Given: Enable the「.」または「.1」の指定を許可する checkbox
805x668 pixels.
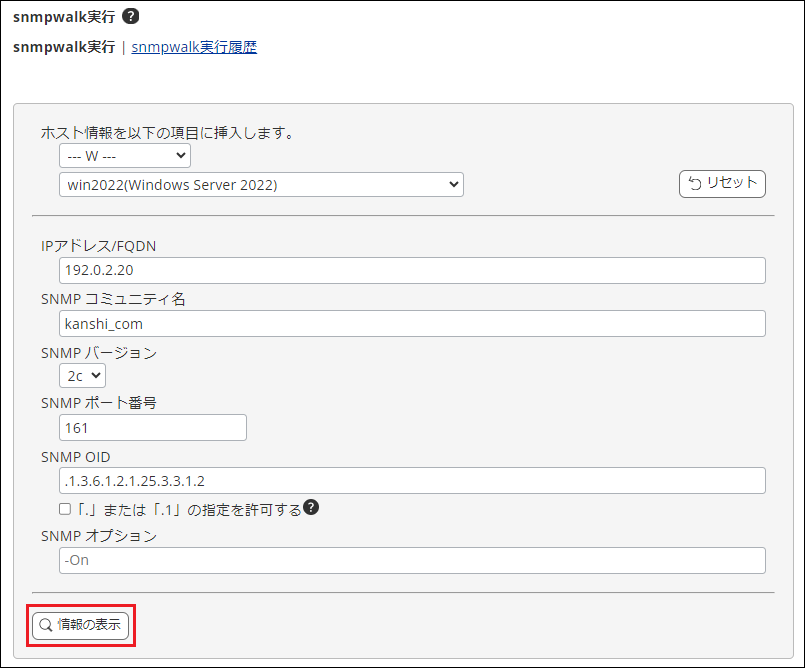Looking at the screenshot, I should pos(65,509).
